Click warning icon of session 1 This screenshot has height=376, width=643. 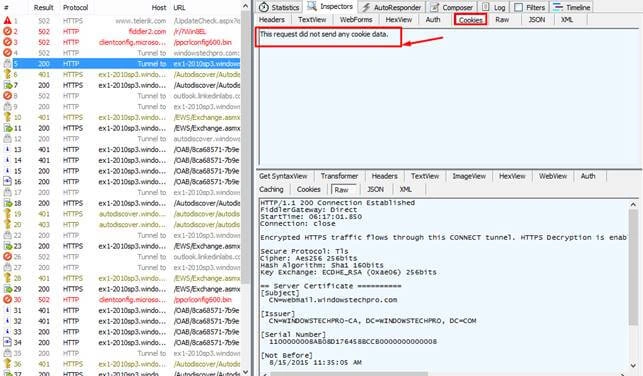(x=7, y=21)
